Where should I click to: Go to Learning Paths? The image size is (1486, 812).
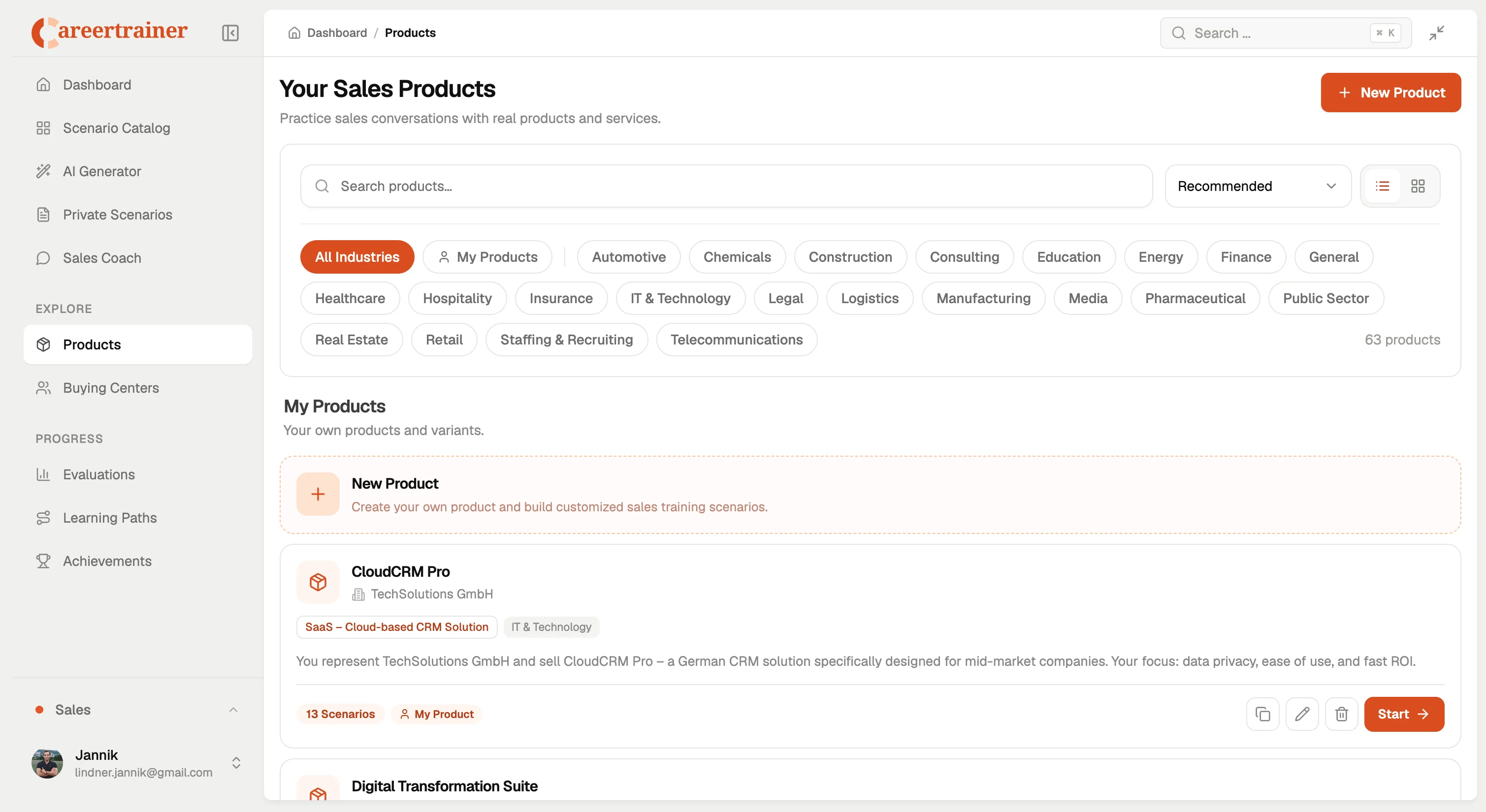tap(137, 517)
